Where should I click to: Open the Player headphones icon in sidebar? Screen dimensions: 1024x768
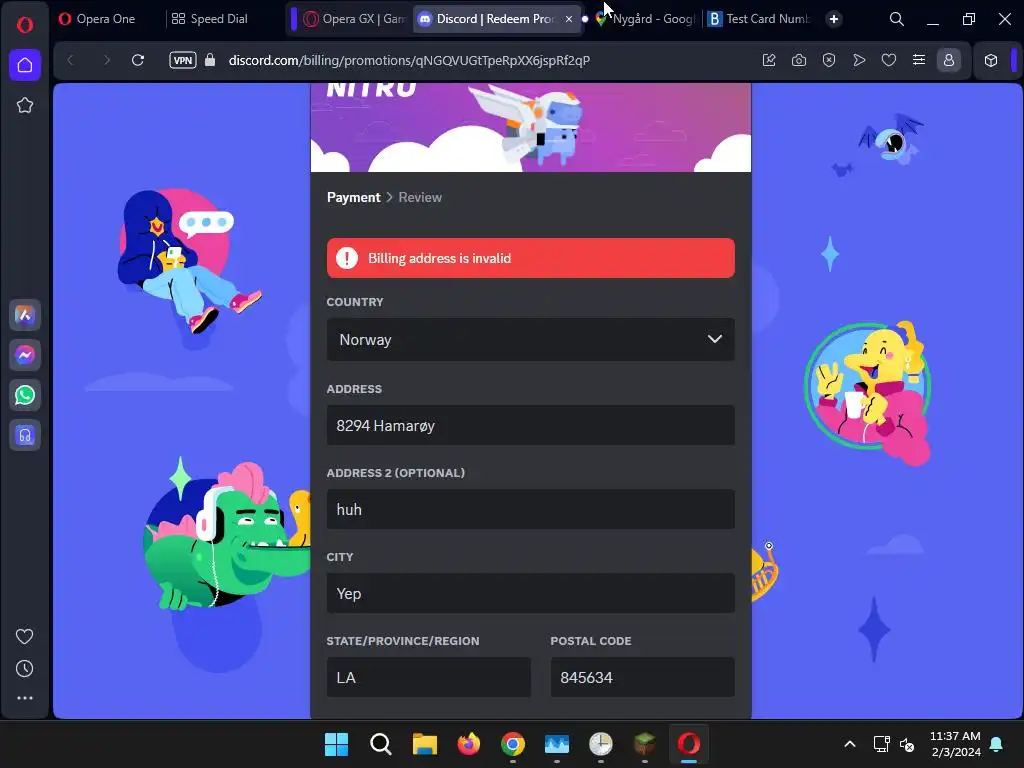click(25, 435)
